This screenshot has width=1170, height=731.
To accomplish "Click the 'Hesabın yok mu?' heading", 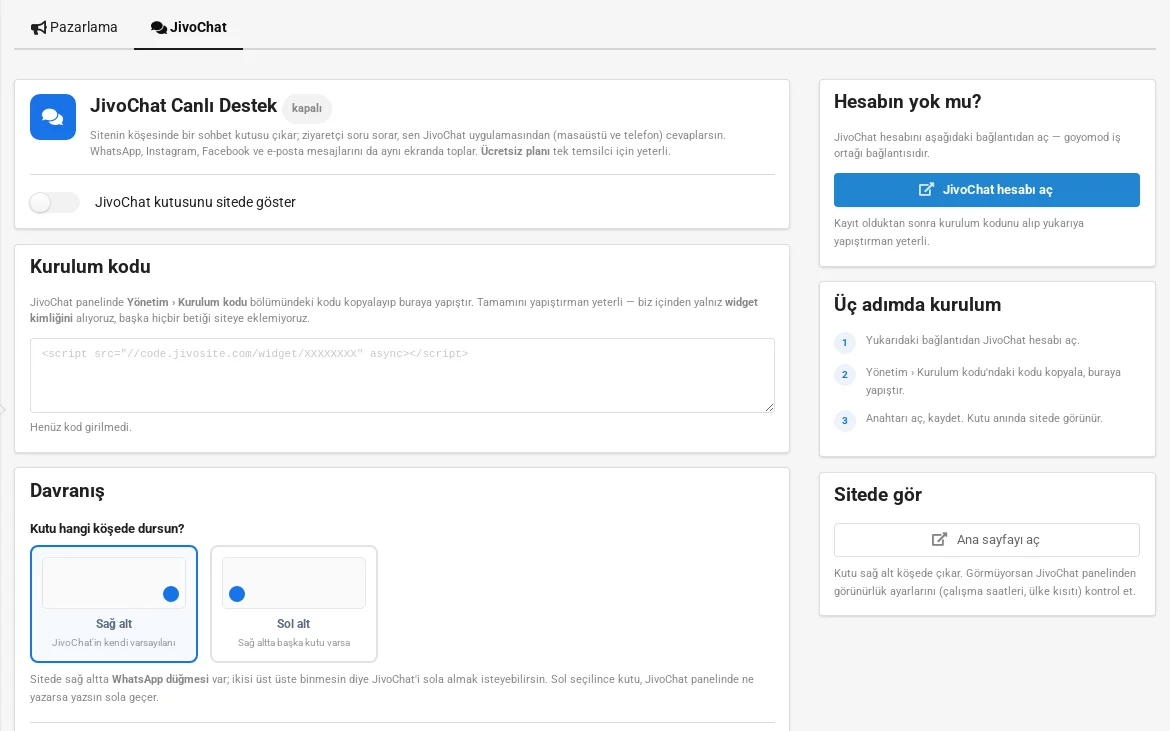I will click(907, 101).
